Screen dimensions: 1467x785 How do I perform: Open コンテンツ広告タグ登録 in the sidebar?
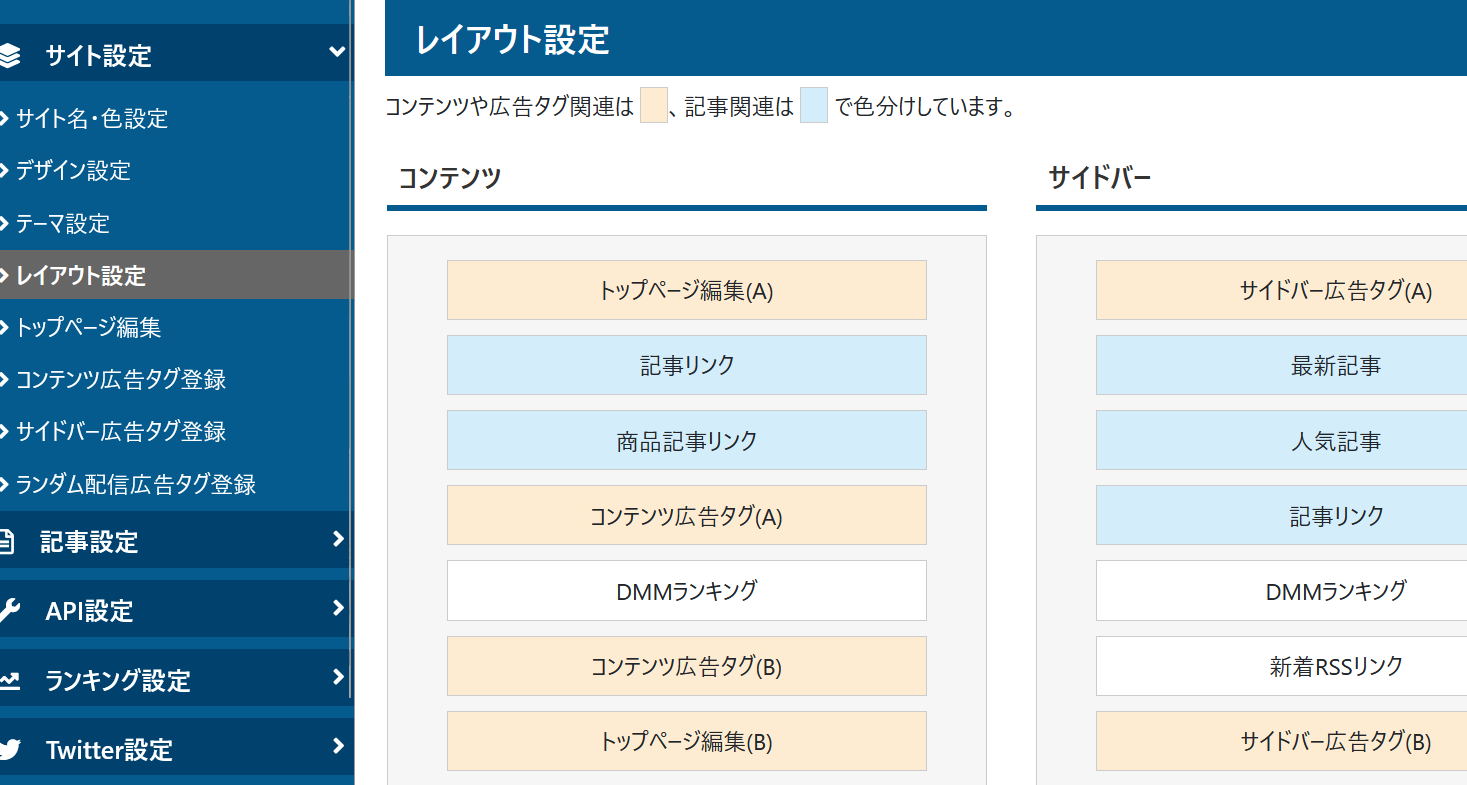pos(121,380)
